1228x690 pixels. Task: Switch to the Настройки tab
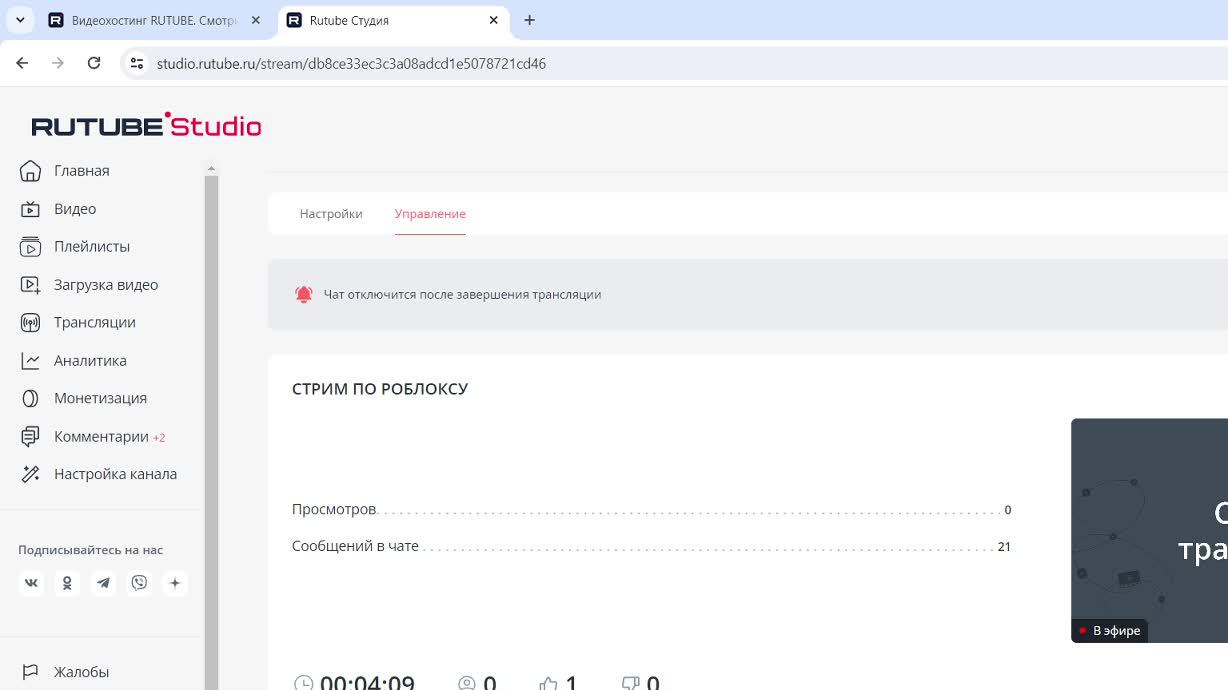click(x=331, y=214)
